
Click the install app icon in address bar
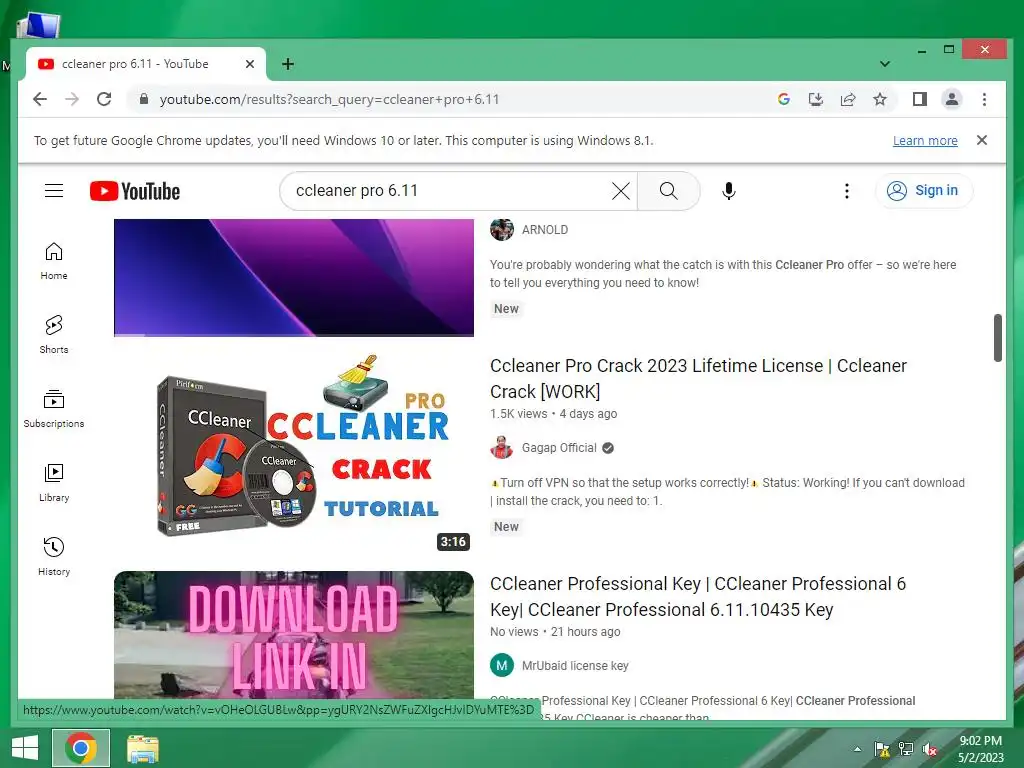(x=816, y=99)
